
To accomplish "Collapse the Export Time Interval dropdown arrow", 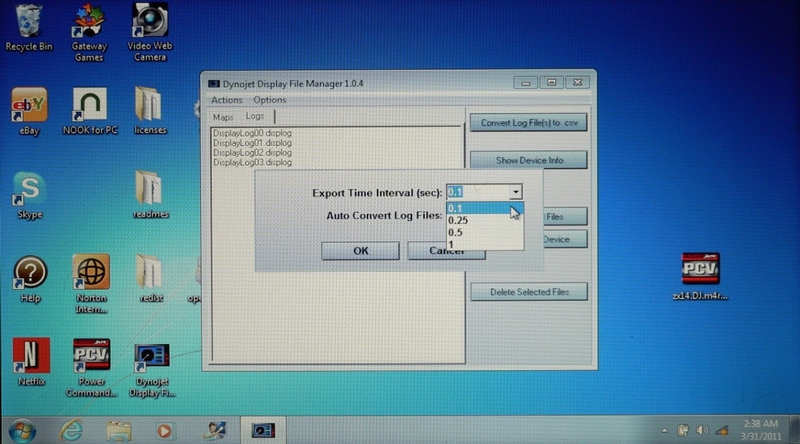I will pos(515,192).
